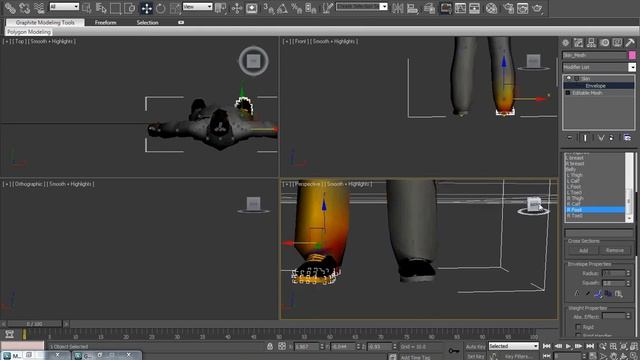Toggle Window/Crossing selection mode
The image size is (640, 360).
[130, 8]
